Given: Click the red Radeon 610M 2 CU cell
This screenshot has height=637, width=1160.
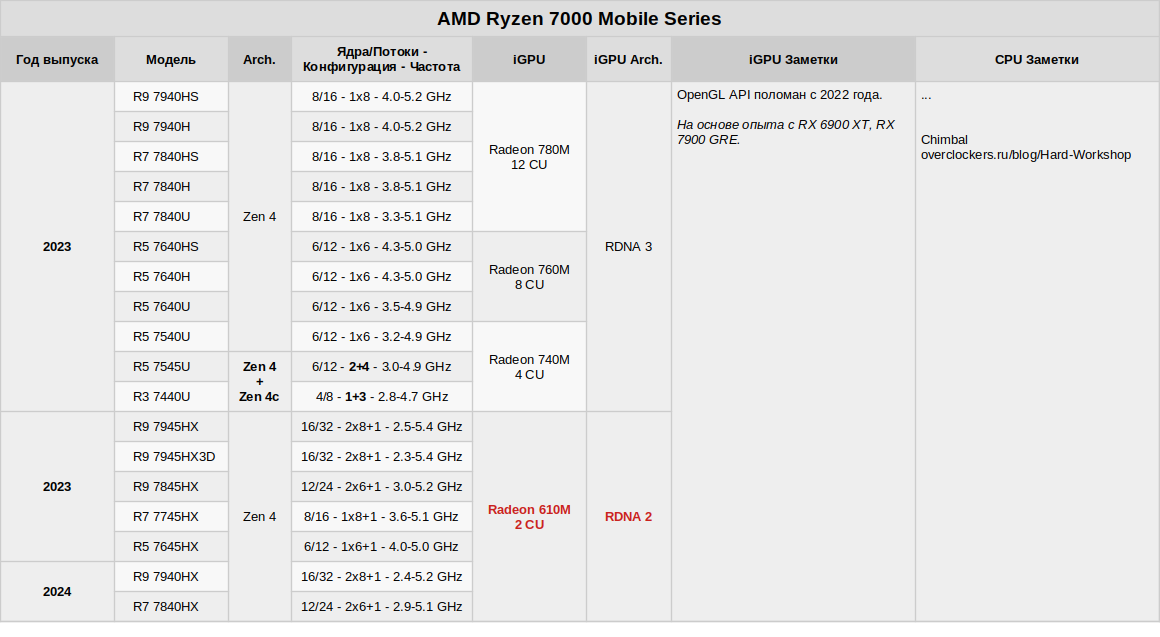Looking at the screenshot, I should [529, 517].
